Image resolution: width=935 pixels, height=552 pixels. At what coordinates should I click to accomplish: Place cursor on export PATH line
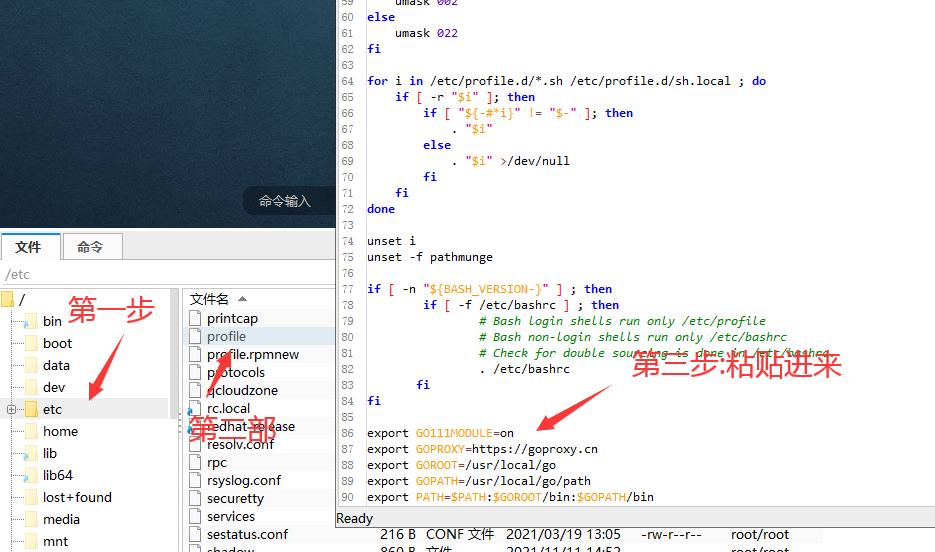click(x=510, y=497)
